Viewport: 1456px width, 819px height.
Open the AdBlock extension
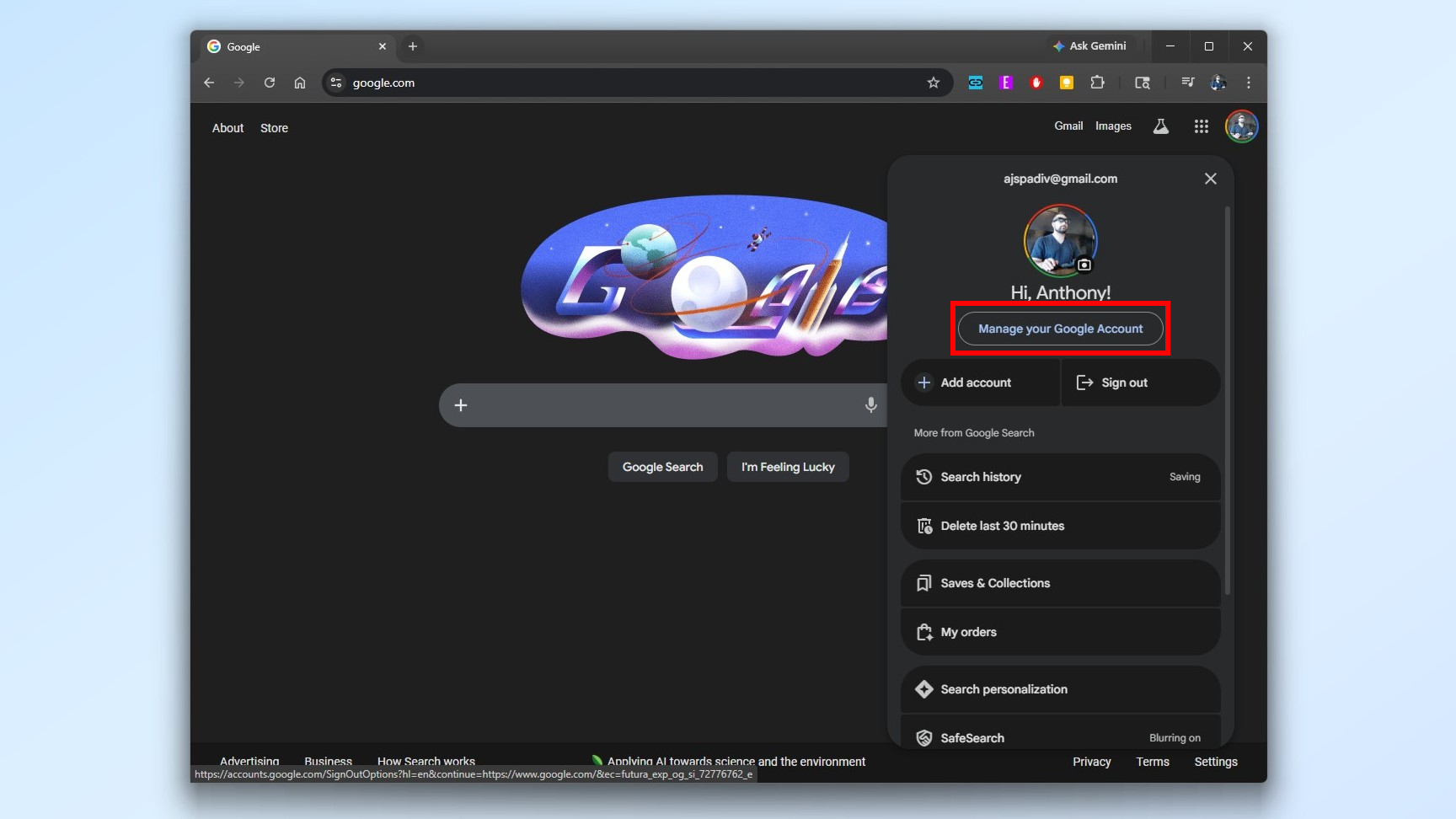[x=1036, y=82]
